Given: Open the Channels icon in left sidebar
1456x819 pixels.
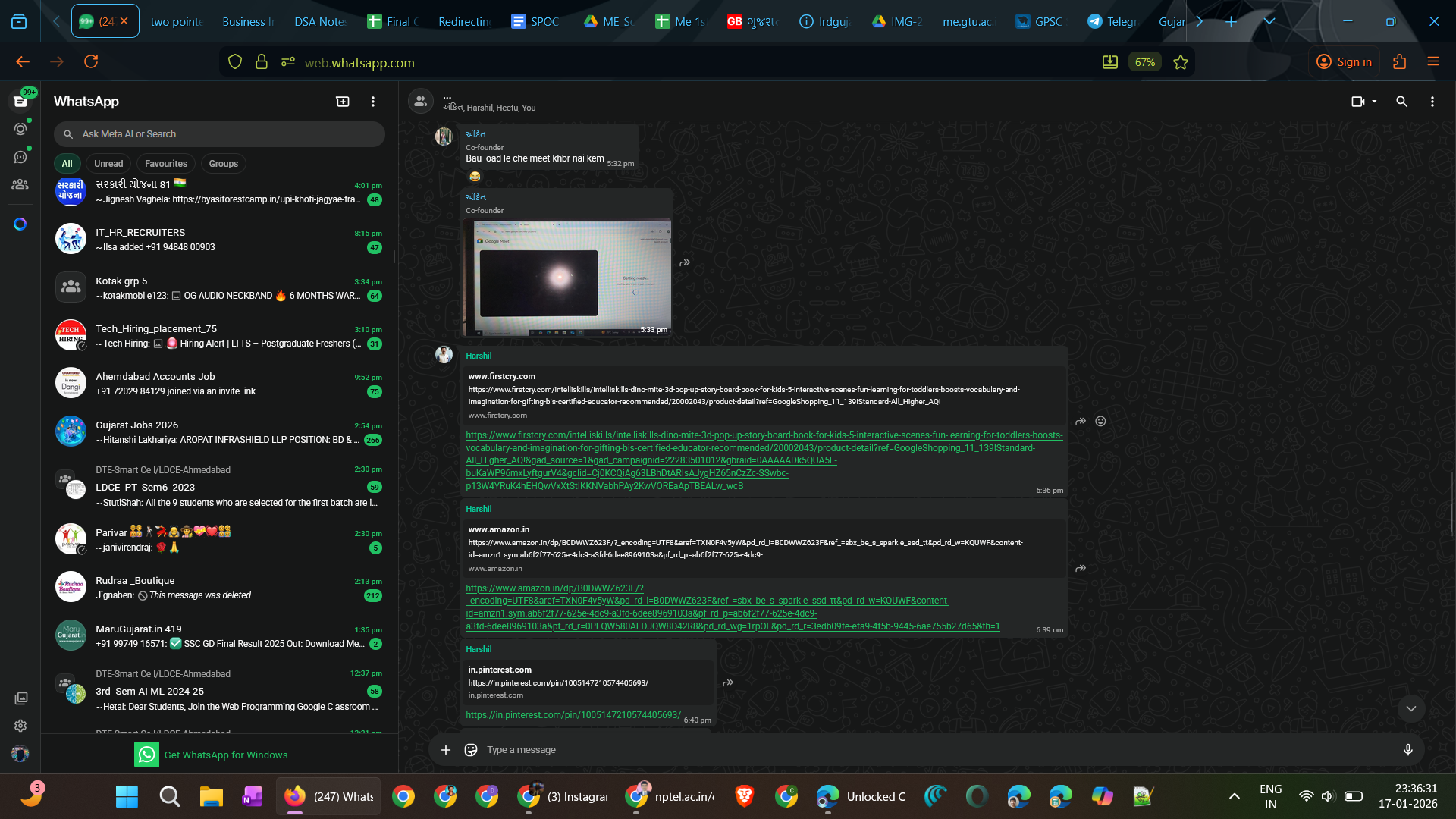Looking at the screenshot, I should pyautogui.click(x=20, y=157).
